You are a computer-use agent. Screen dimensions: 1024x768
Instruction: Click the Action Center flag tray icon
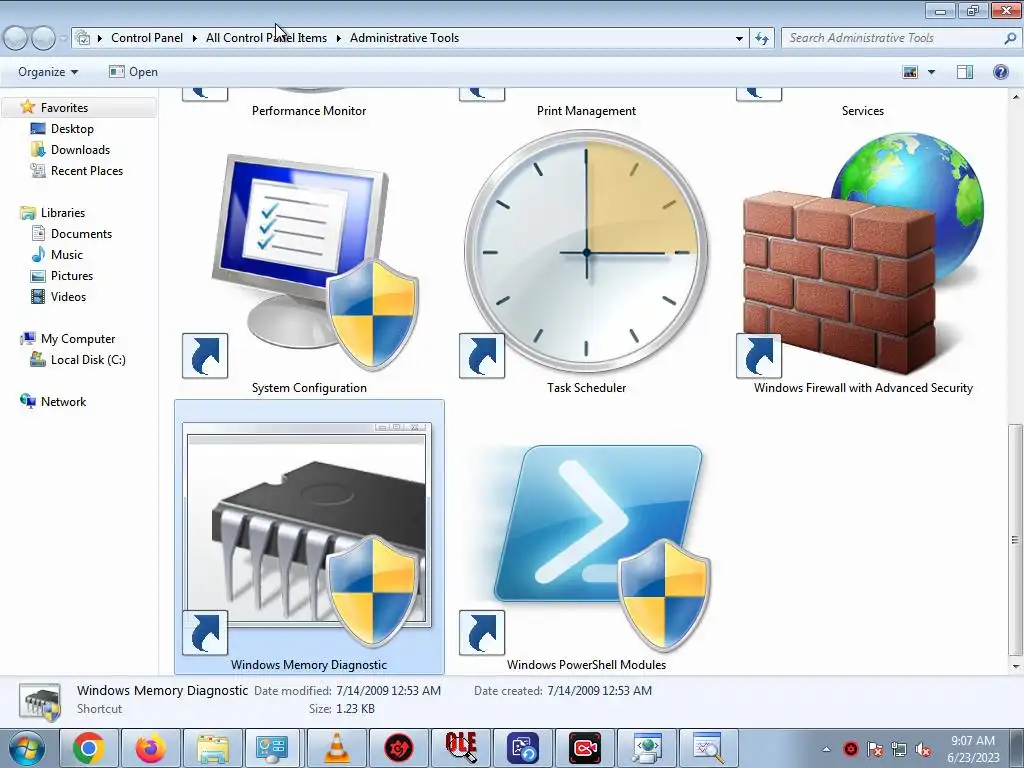click(875, 750)
